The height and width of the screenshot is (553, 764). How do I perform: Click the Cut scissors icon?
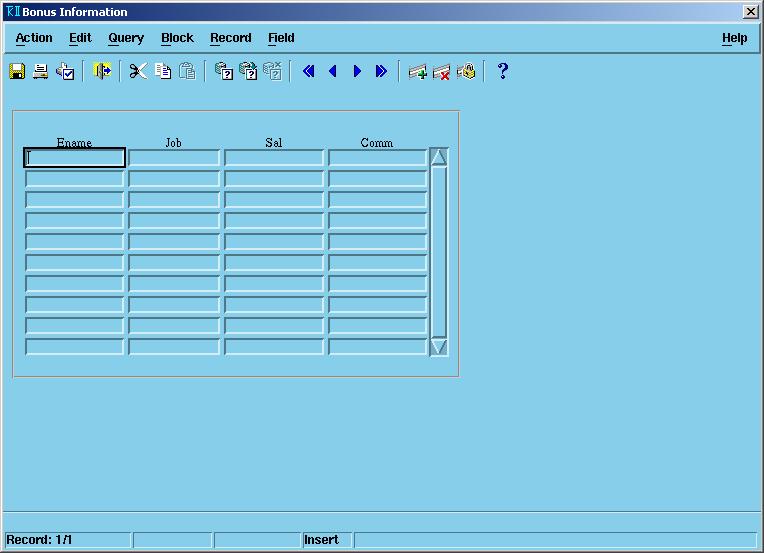pos(138,71)
